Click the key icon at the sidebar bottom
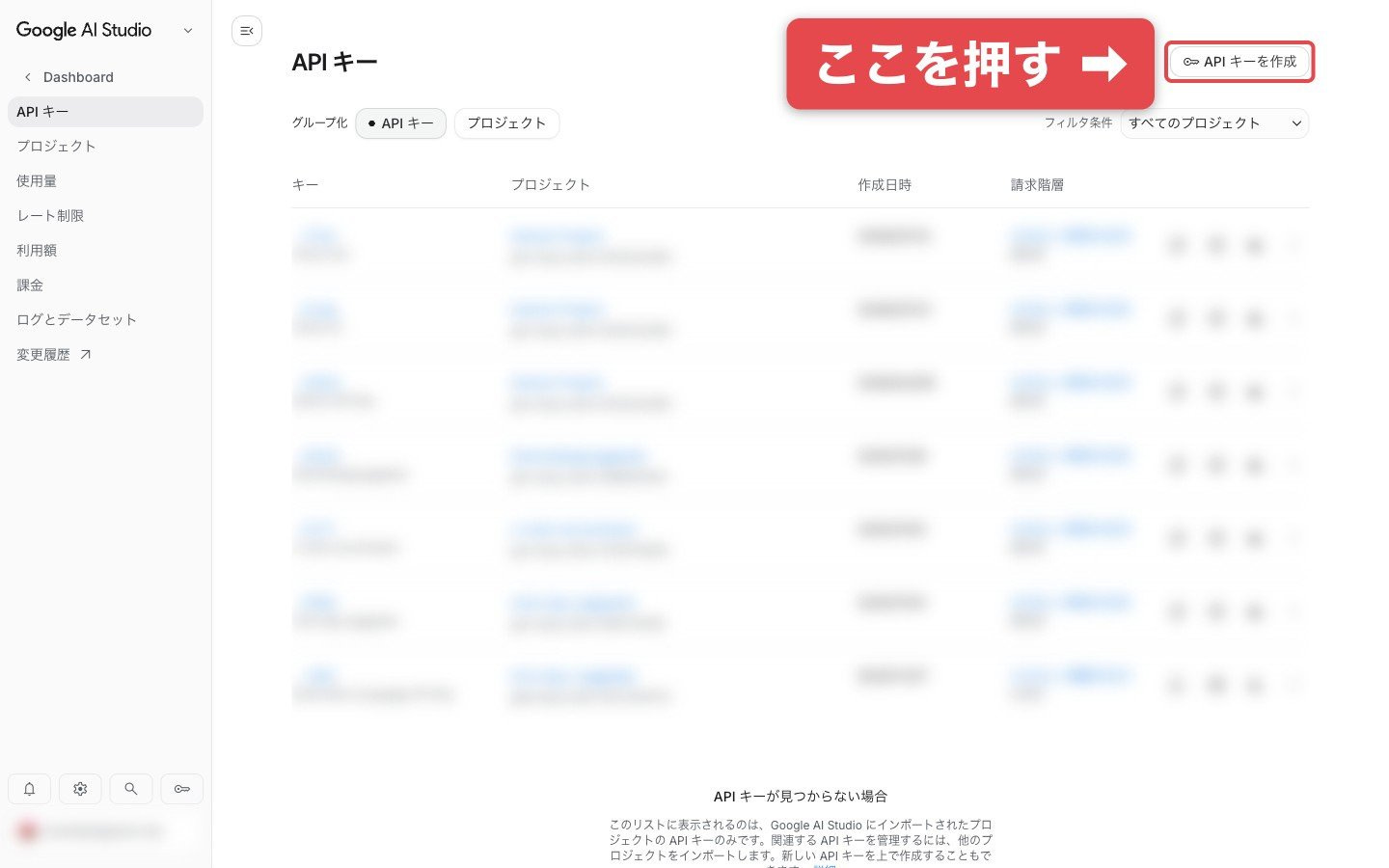This screenshot has height=868, width=1389. click(181, 789)
